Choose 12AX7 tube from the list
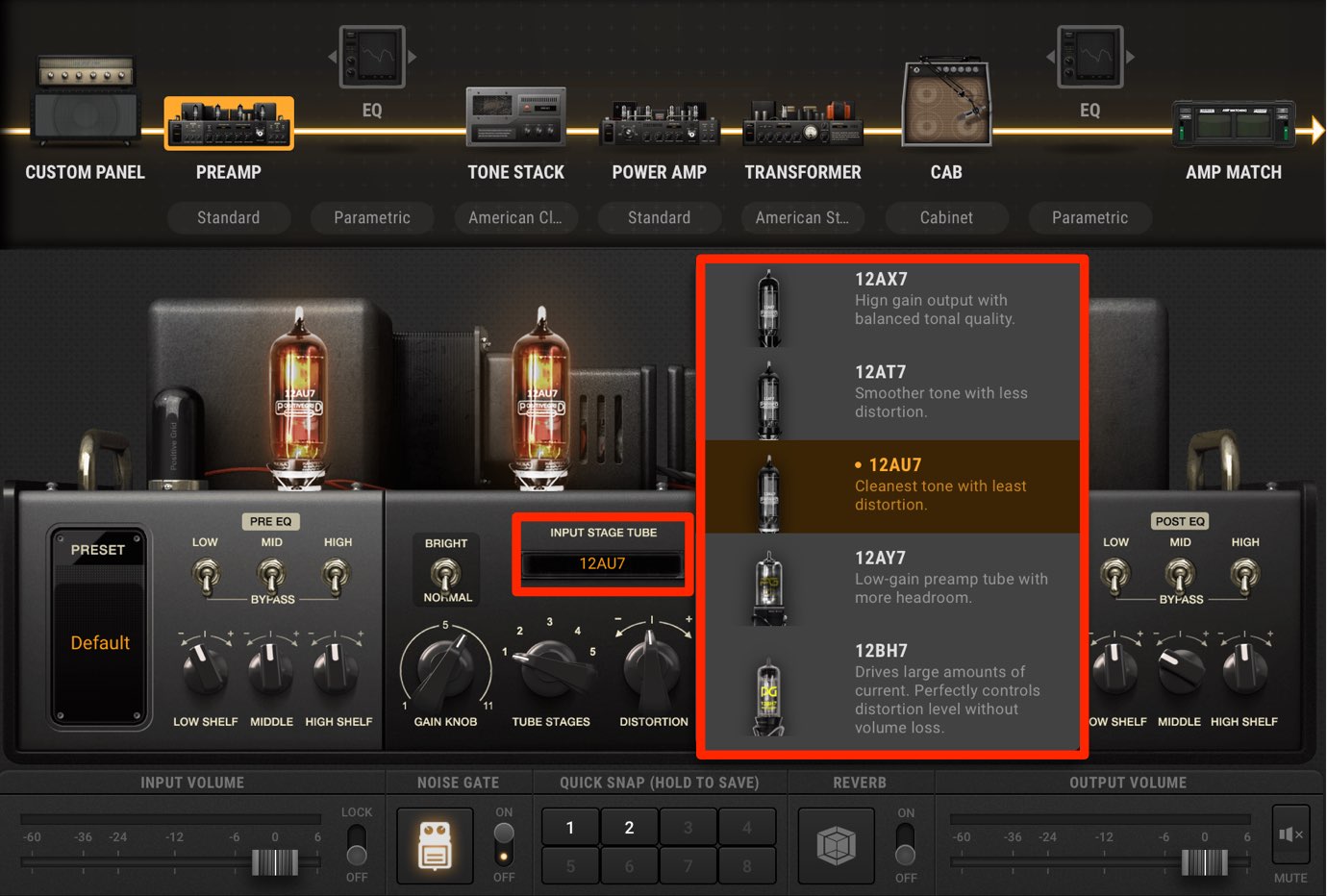 click(891, 302)
